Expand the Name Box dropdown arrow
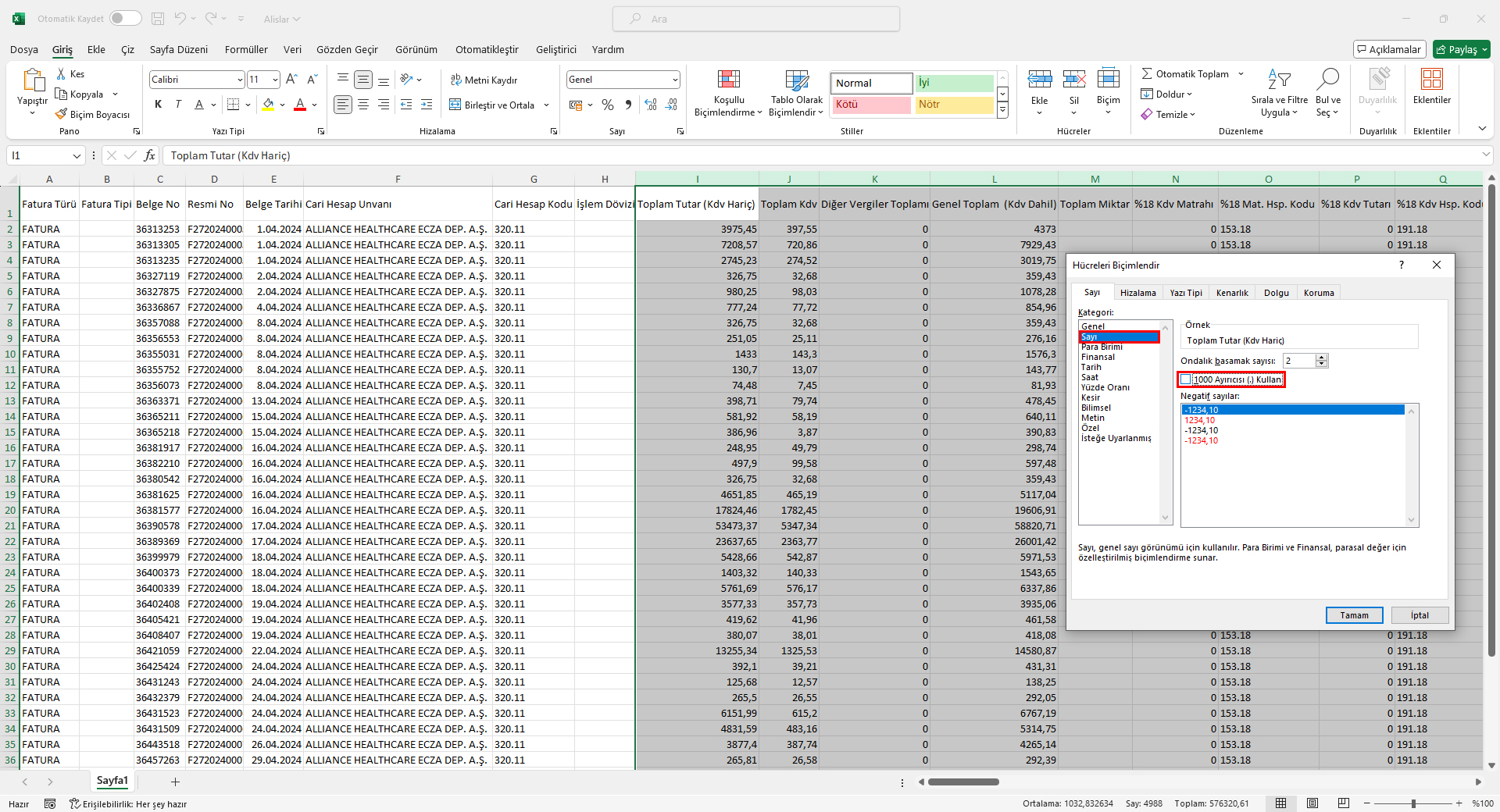Screen dimensions: 1500x812 click(77, 156)
